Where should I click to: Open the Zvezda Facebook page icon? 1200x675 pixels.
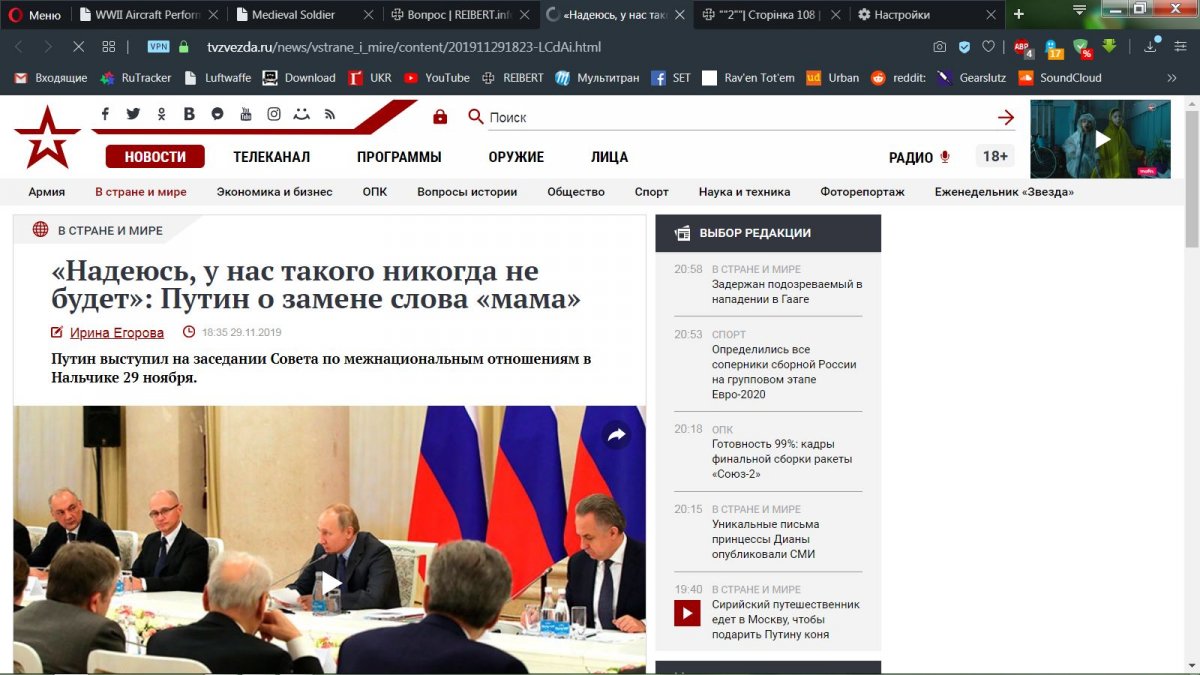click(x=105, y=115)
